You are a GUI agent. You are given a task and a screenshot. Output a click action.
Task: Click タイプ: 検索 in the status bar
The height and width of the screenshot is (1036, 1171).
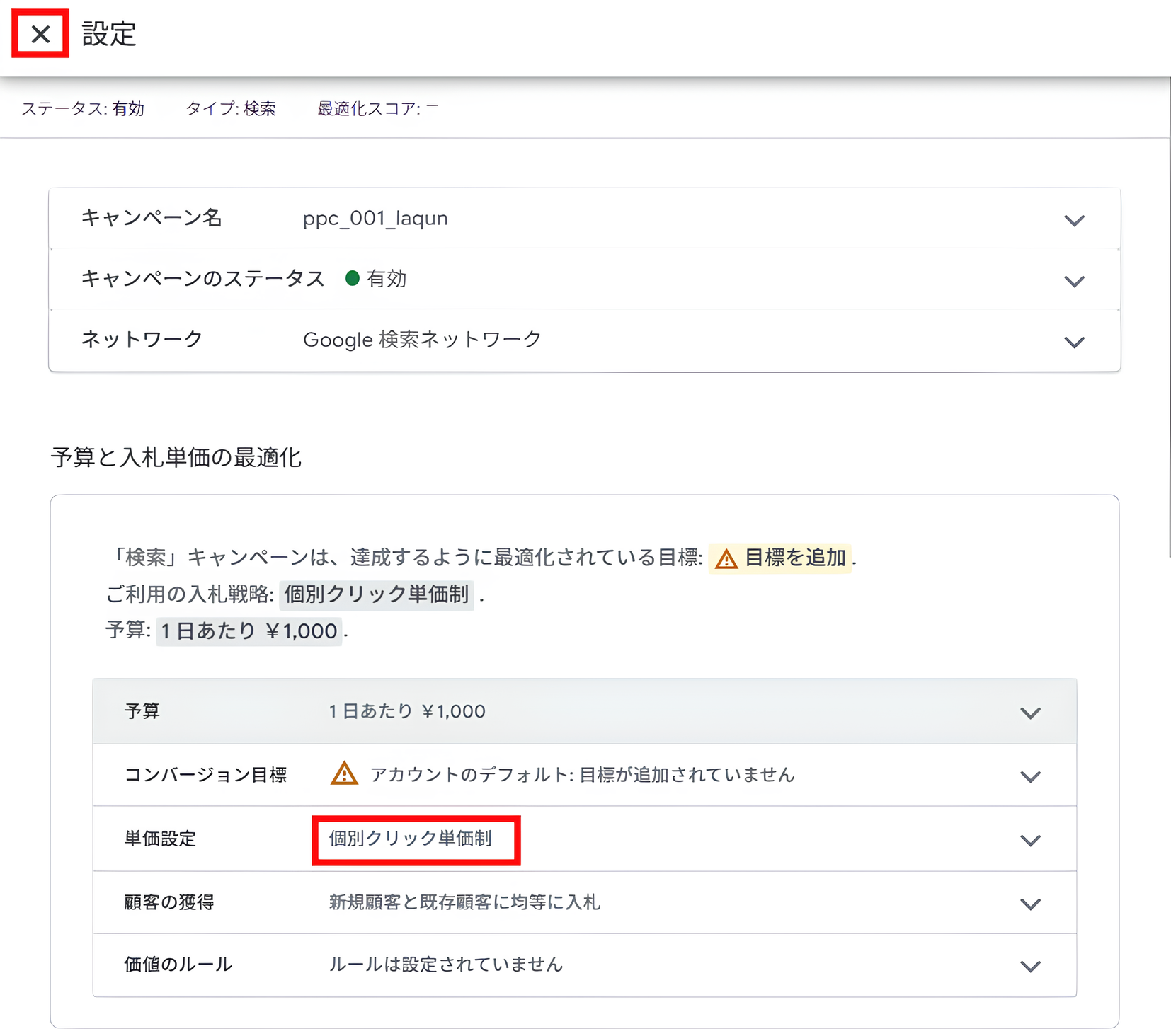coord(231,108)
